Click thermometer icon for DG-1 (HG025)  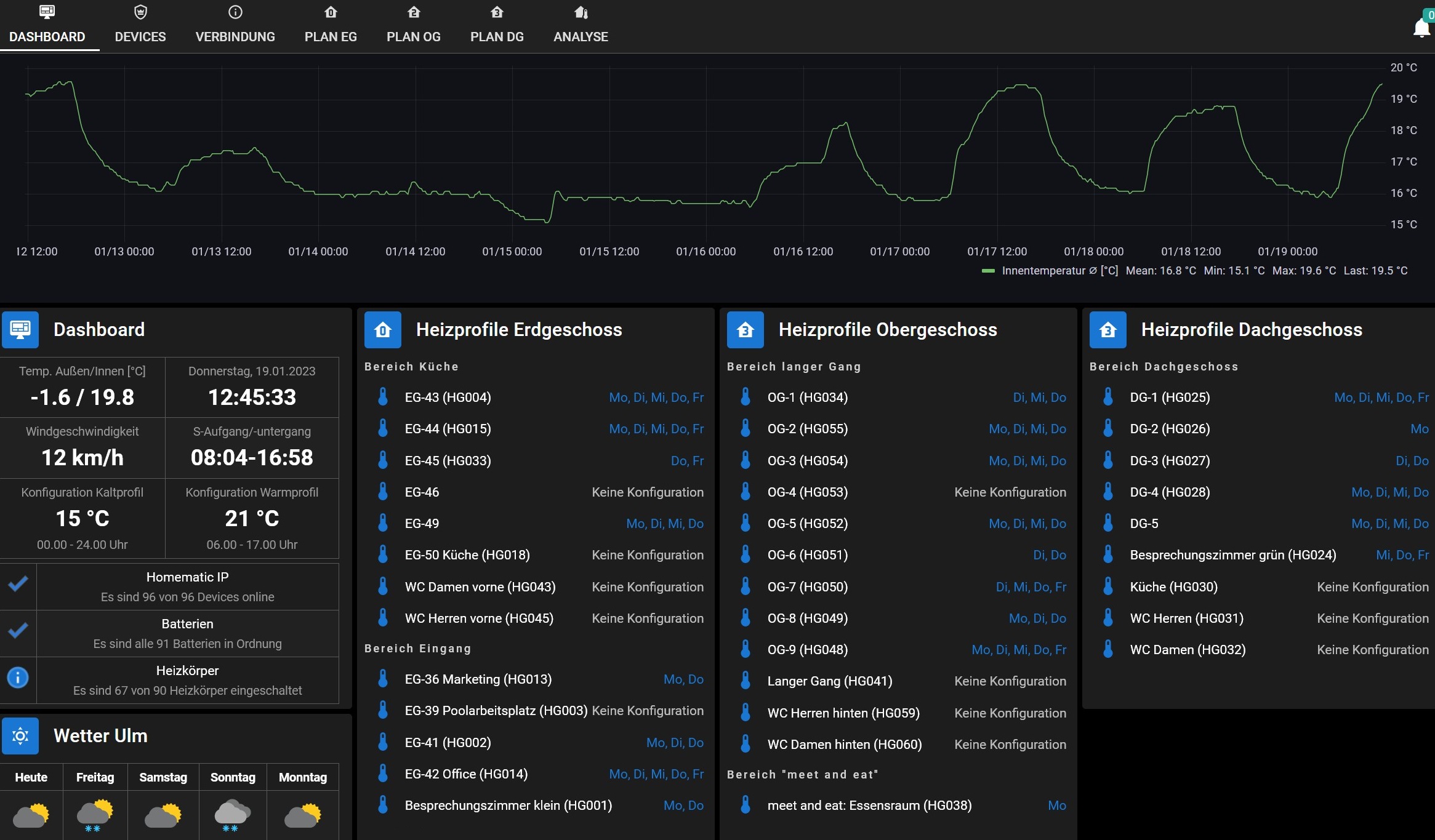point(1108,397)
